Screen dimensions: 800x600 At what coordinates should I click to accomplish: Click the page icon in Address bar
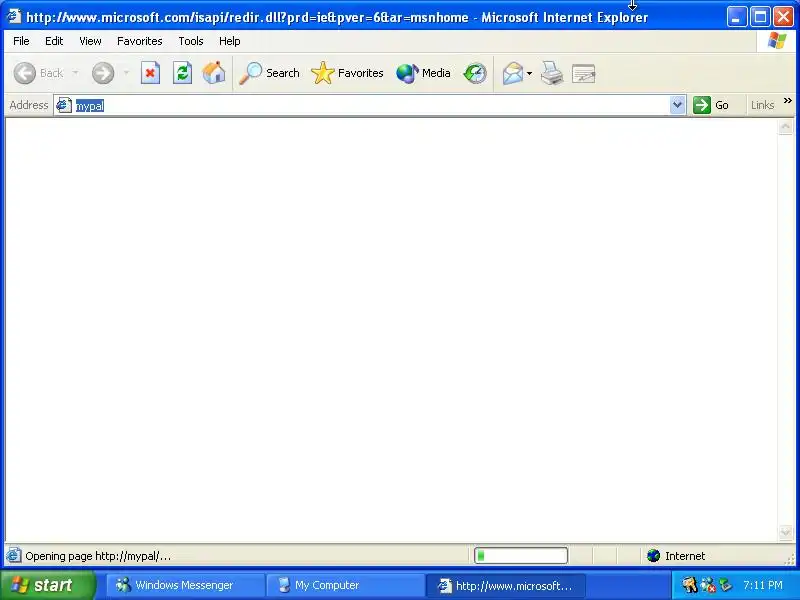click(64, 105)
